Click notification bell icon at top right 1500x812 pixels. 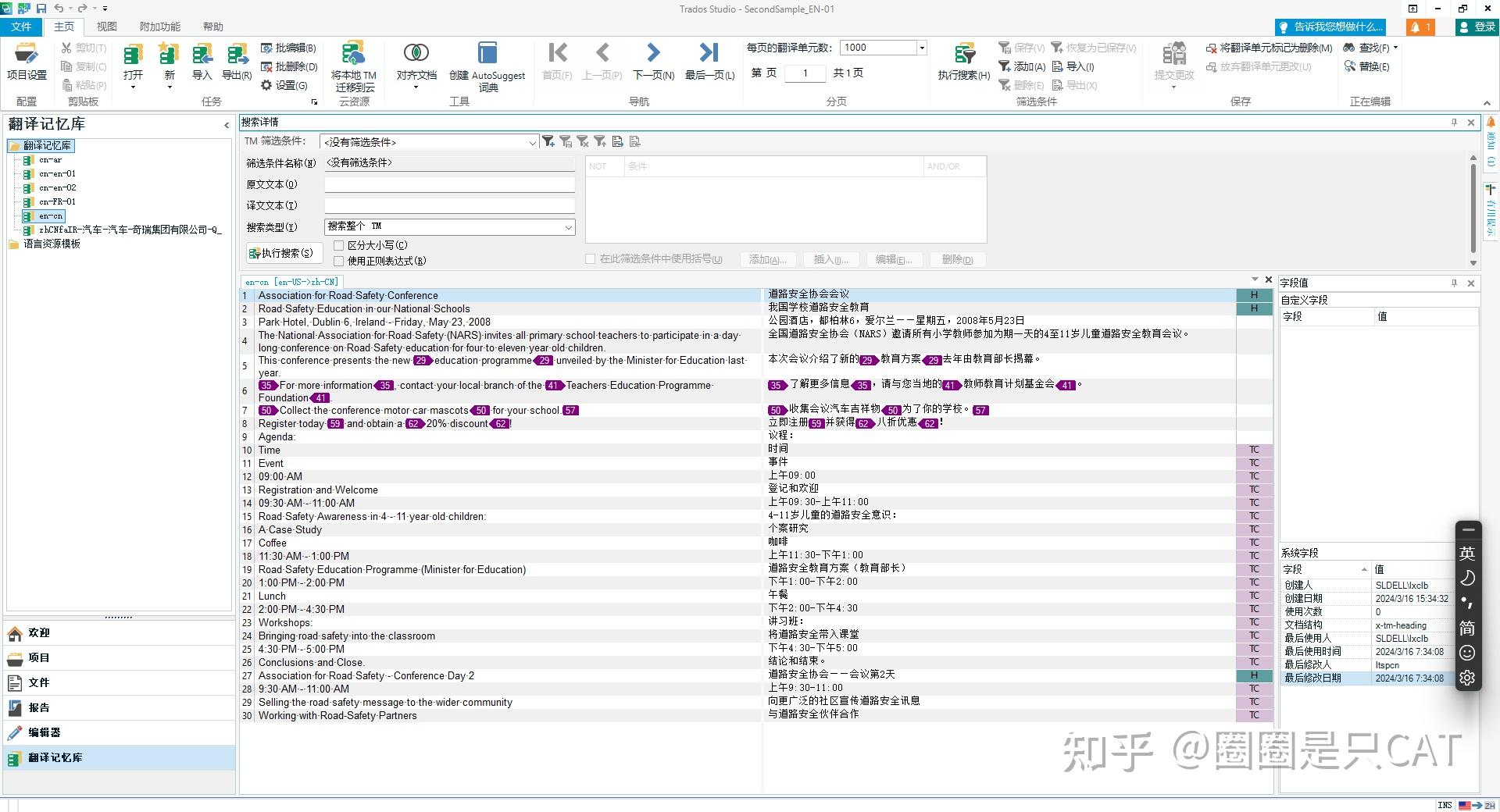(1420, 27)
